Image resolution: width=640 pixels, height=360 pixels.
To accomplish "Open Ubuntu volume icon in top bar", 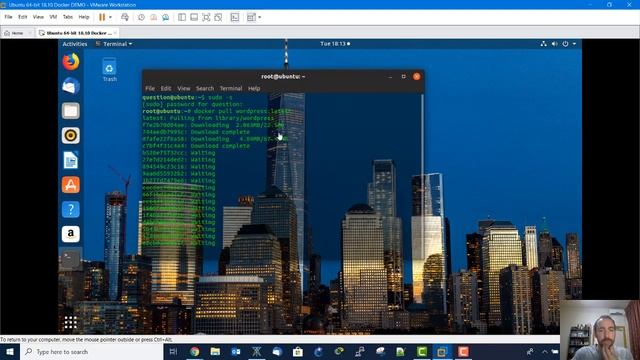I will coord(554,44).
